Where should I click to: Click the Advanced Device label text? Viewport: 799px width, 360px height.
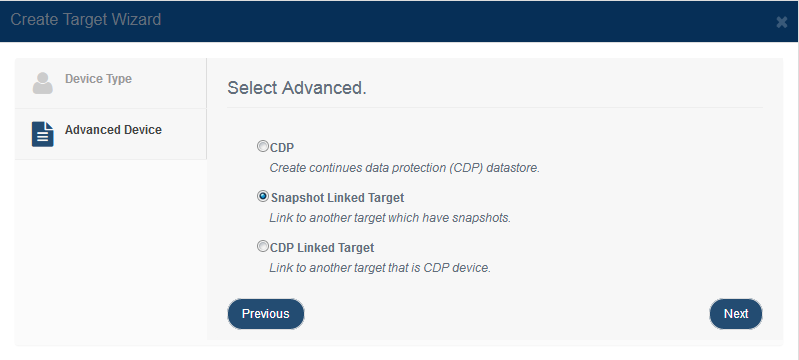tap(113, 130)
